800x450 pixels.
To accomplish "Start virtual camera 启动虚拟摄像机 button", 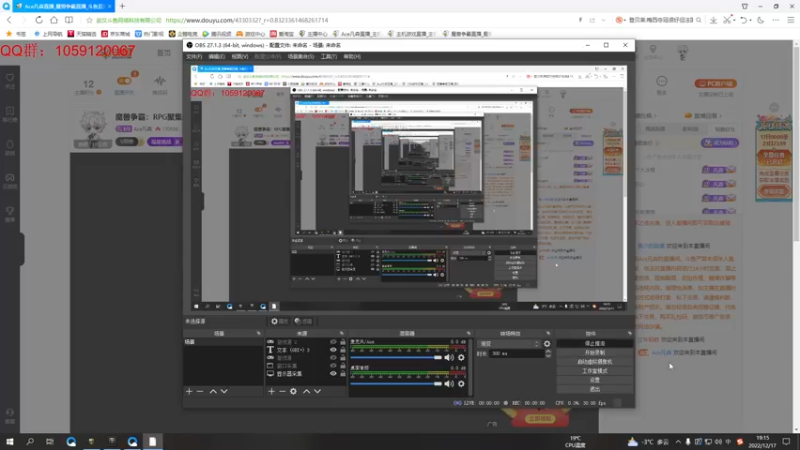I will coord(595,362).
